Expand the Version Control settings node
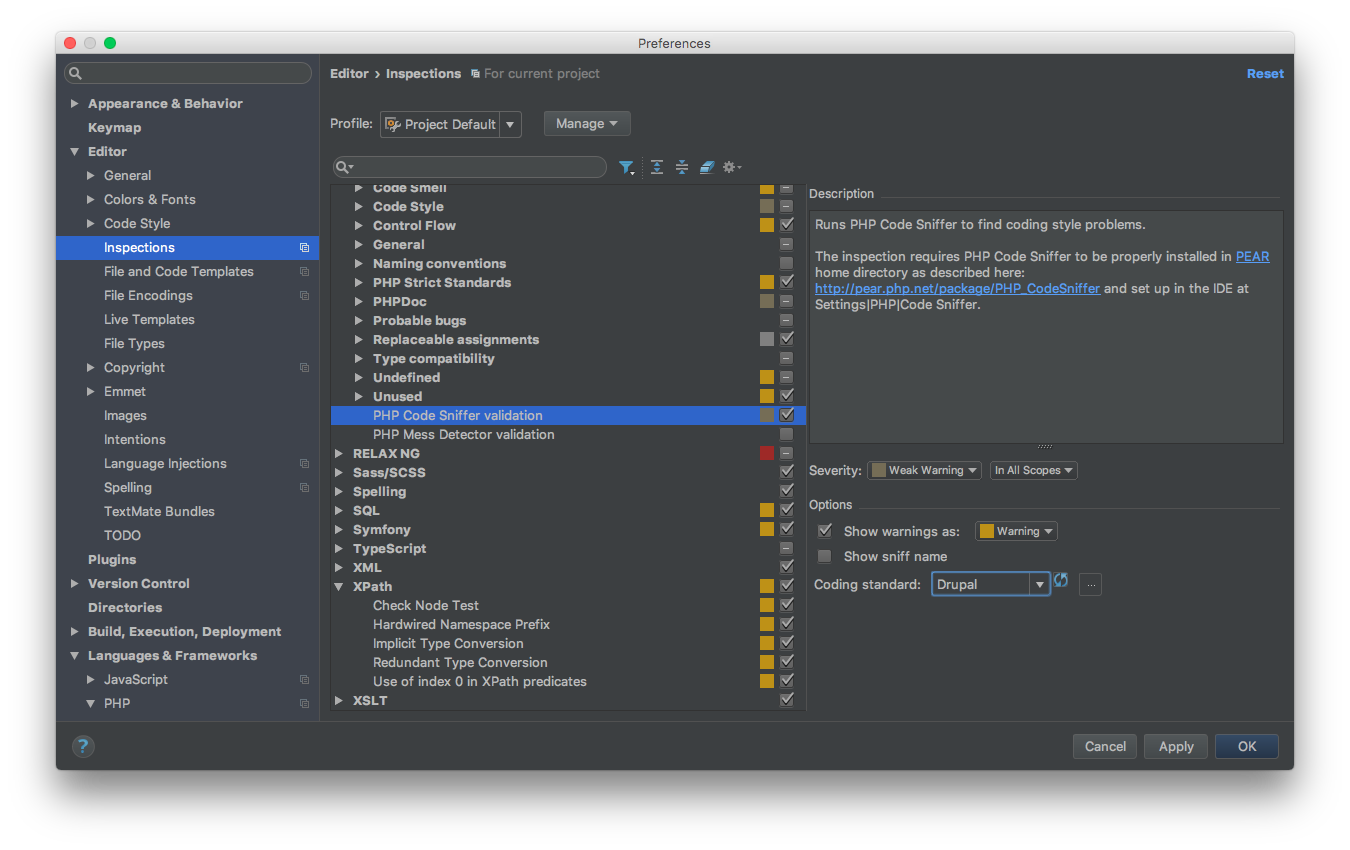The image size is (1350, 850). point(74,584)
